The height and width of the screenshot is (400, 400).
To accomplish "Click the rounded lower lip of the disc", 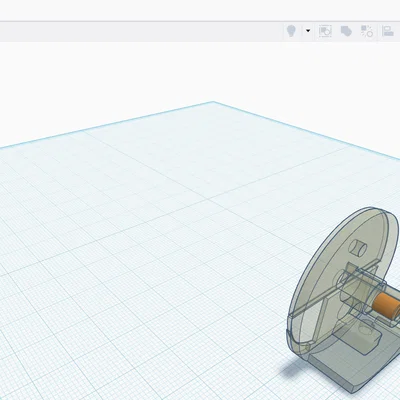I will pos(298,343).
